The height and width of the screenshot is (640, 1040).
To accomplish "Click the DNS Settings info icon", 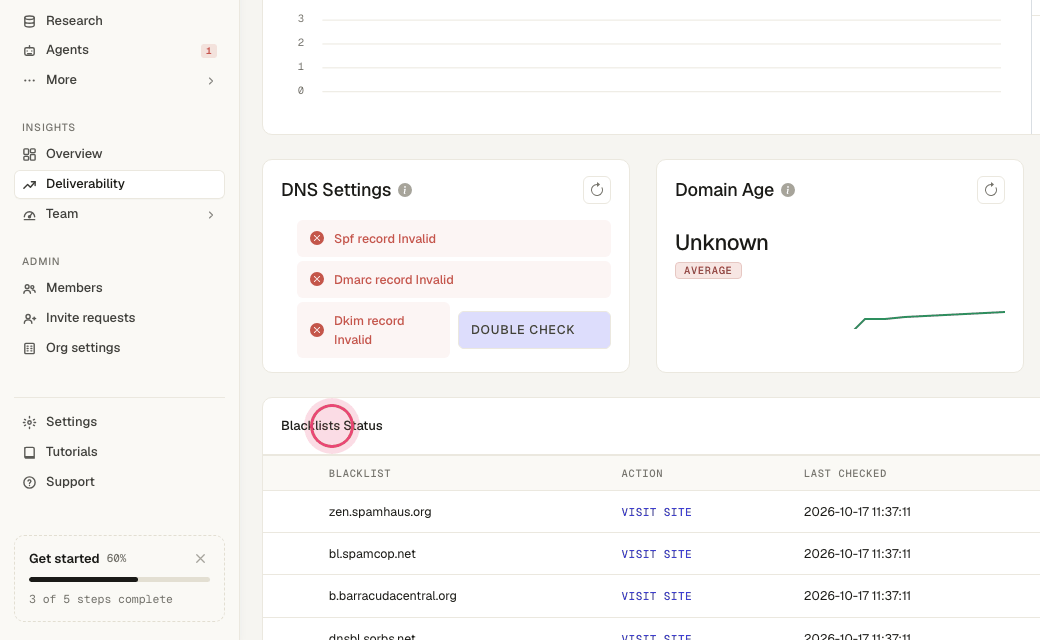I will point(405,190).
